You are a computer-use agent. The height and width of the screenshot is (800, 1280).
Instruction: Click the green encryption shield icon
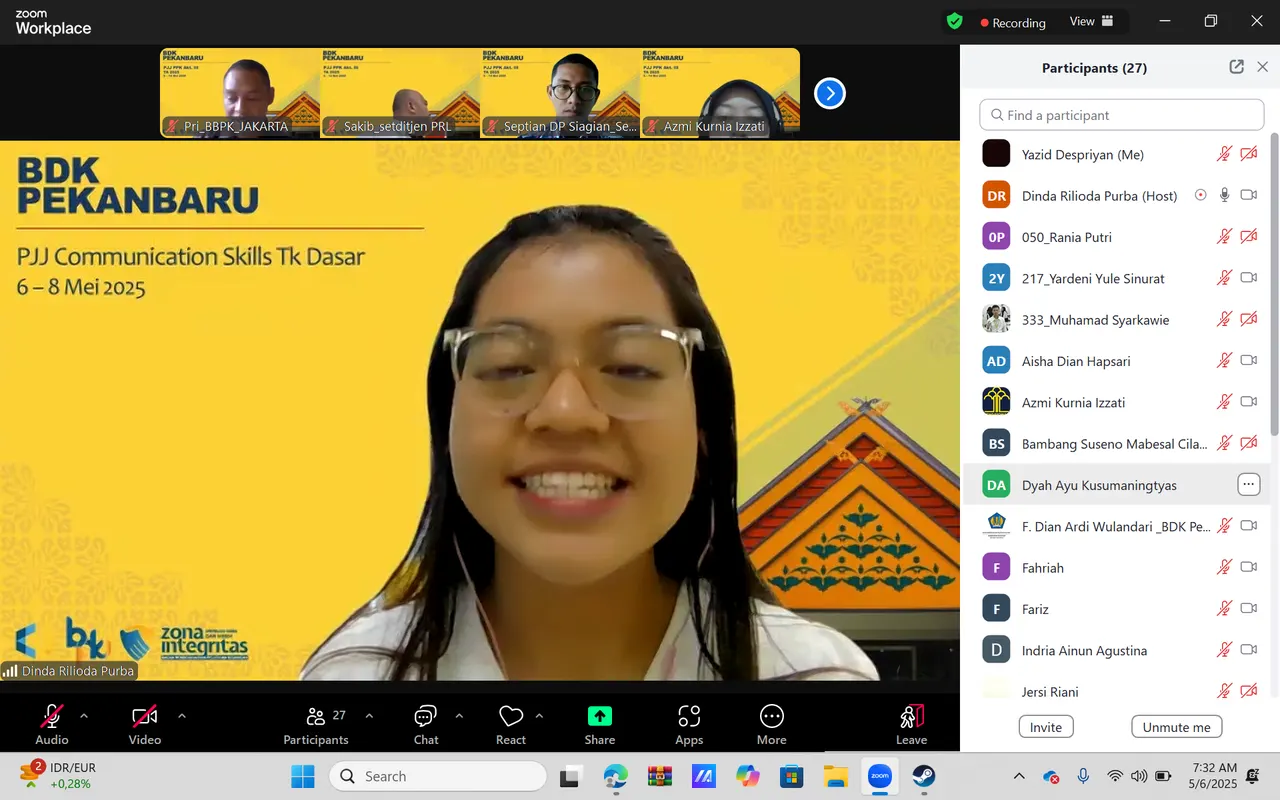[x=955, y=21]
